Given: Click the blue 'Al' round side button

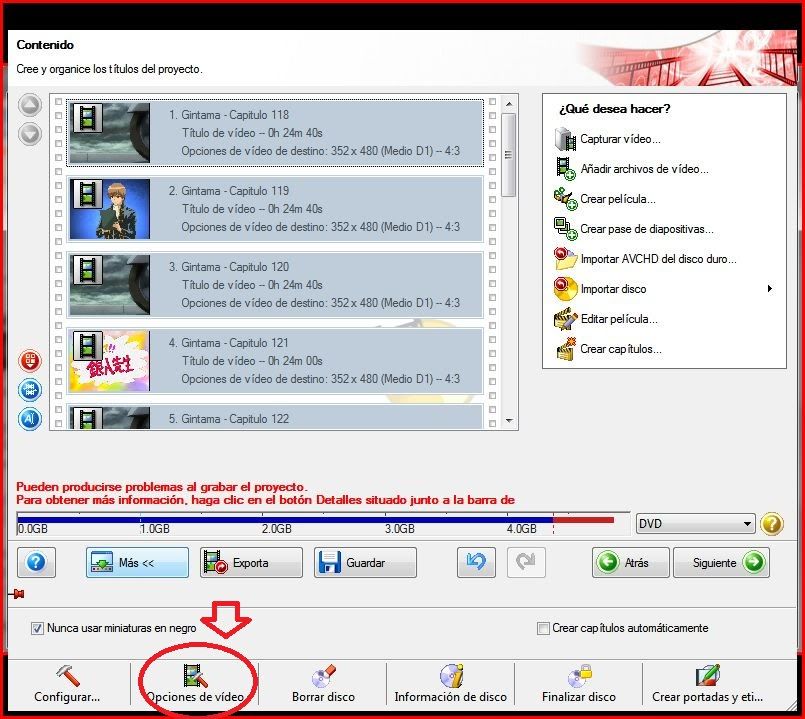Looking at the screenshot, I should pos(30,419).
